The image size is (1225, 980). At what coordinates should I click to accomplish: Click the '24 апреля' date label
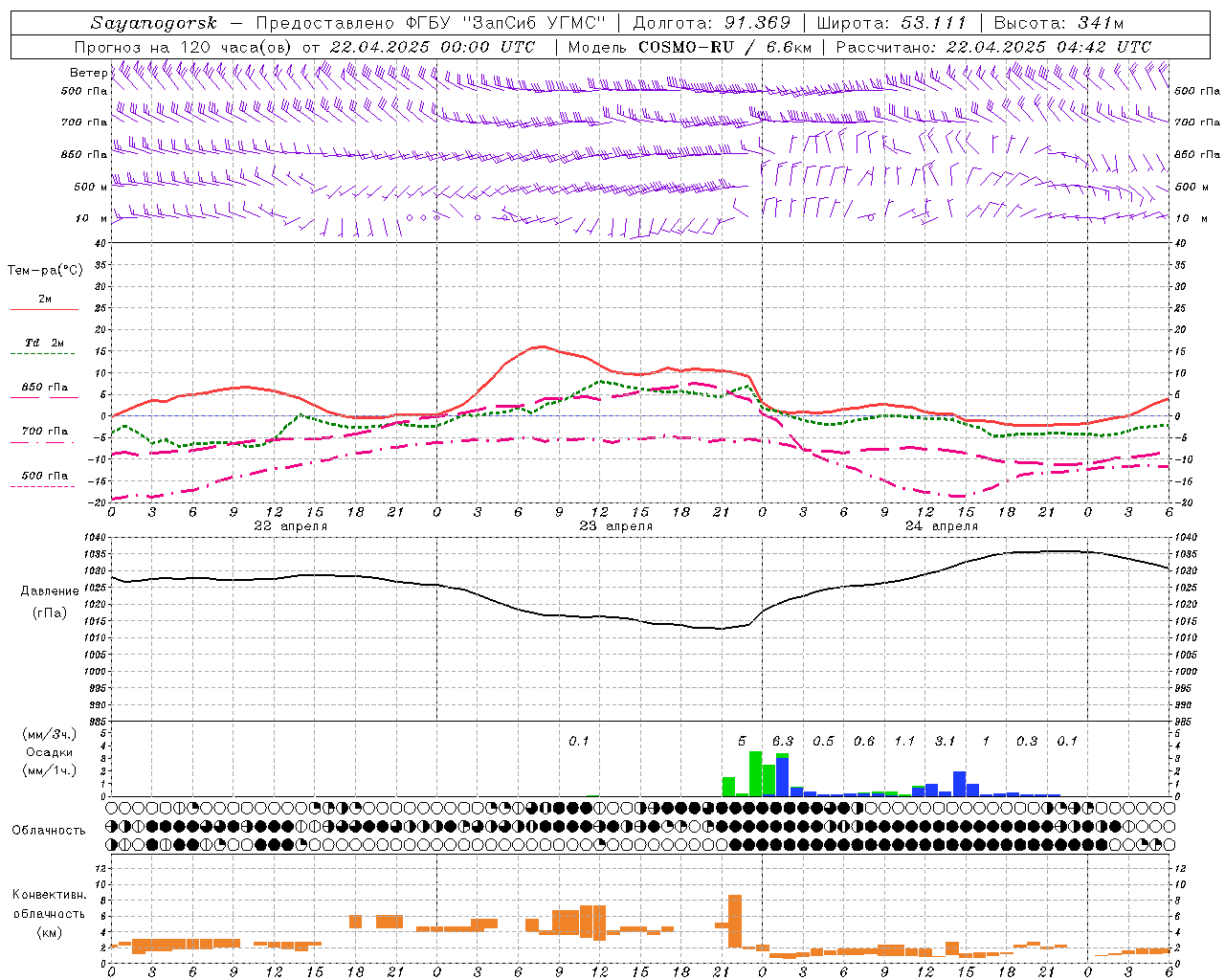coord(942,526)
